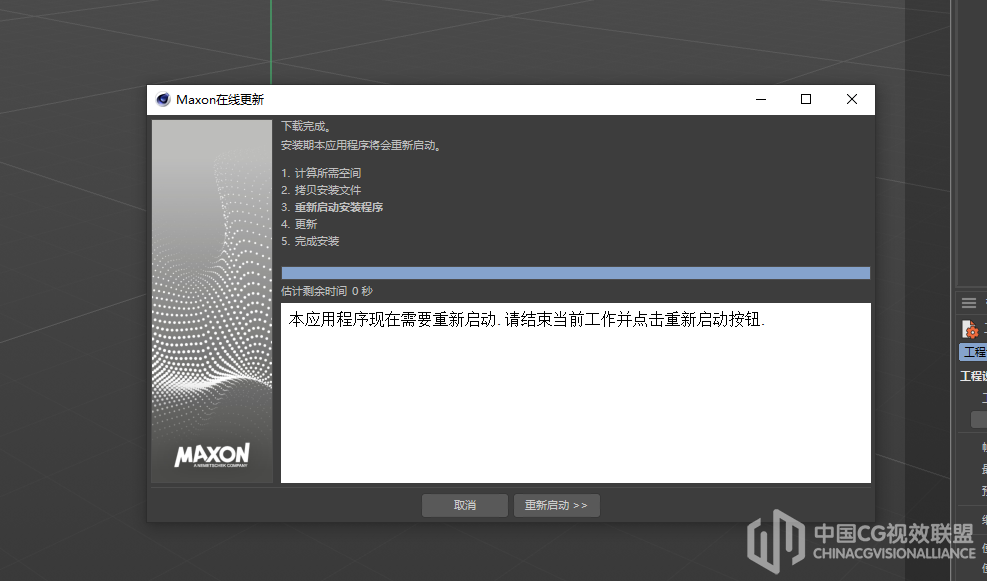The width and height of the screenshot is (987, 581).
Task: Click the 取消 button in the updater
Action: (x=465, y=505)
